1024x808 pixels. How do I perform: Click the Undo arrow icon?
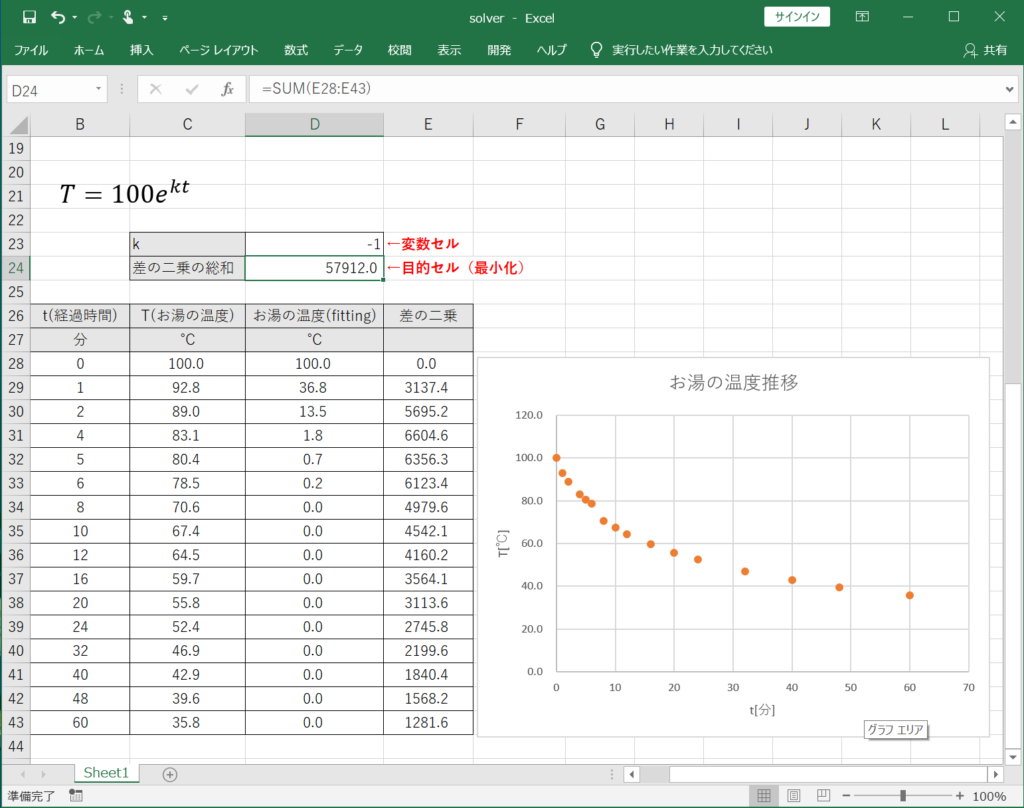pyautogui.click(x=58, y=17)
